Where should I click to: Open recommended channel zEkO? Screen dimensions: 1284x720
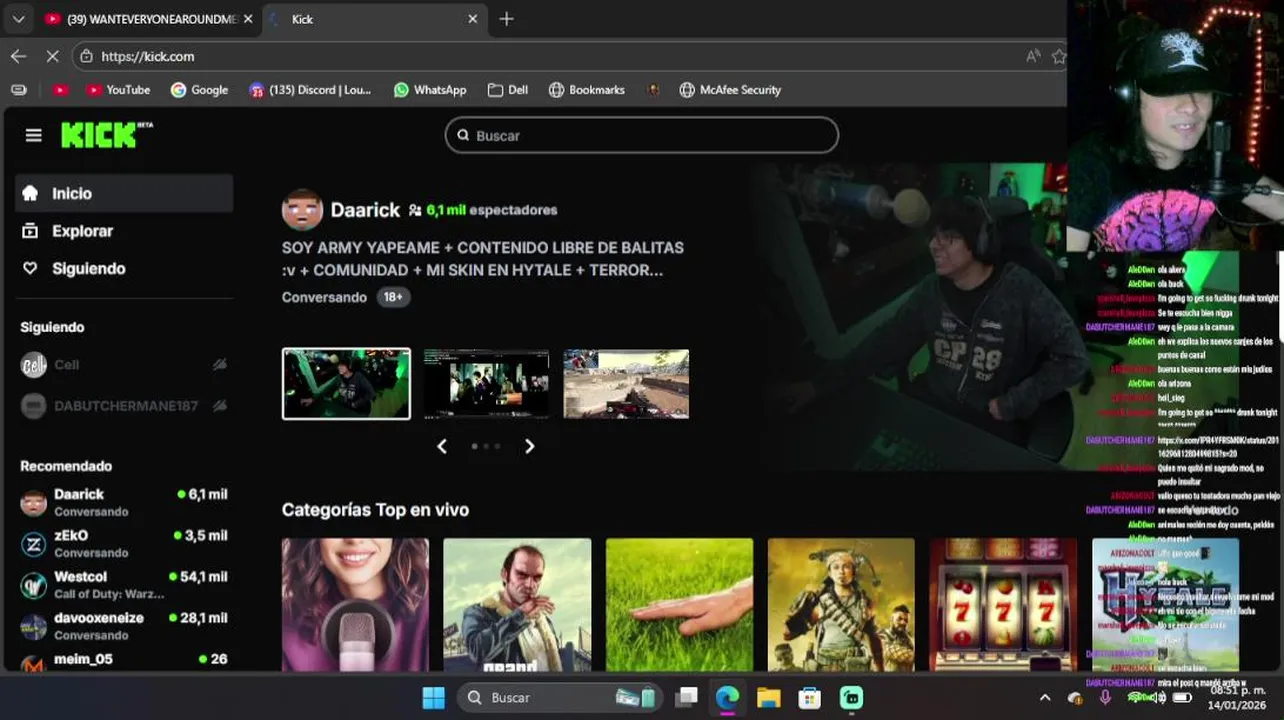click(124, 543)
